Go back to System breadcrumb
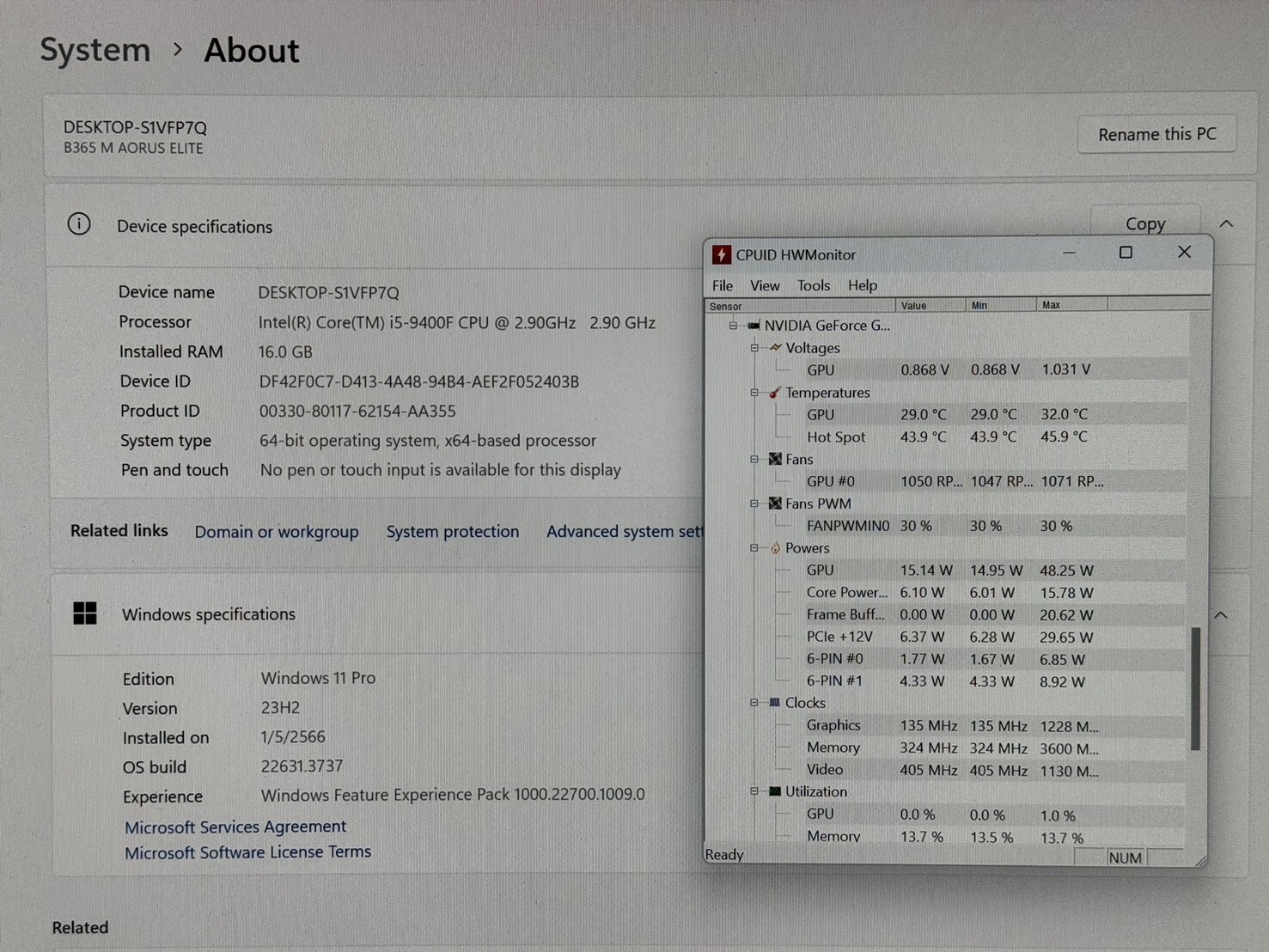Image resolution: width=1269 pixels, height=952 pixels. (95, 50)
